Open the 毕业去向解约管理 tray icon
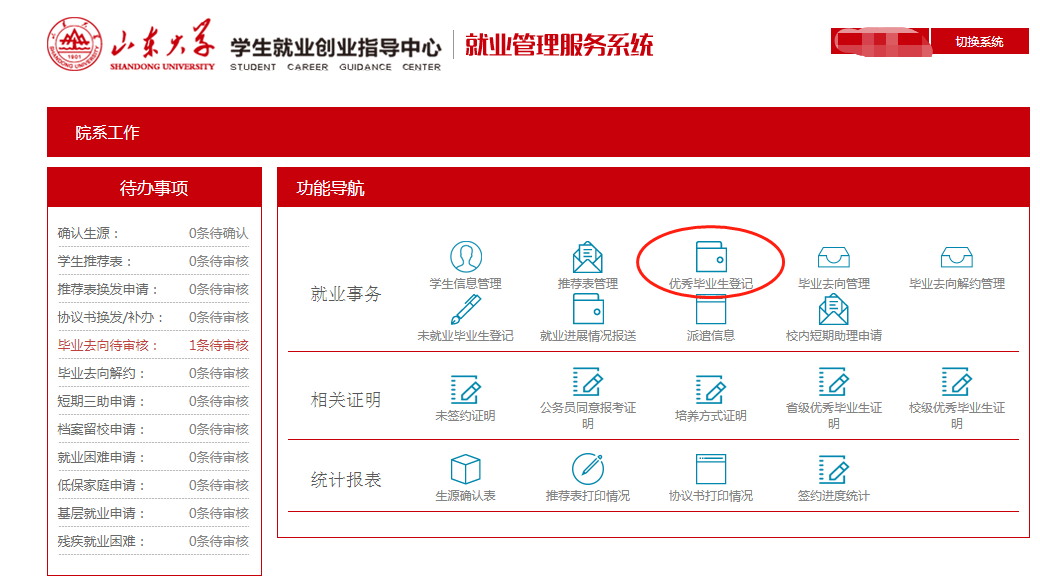The image size is (1040, 586). [x=956, y=258]
